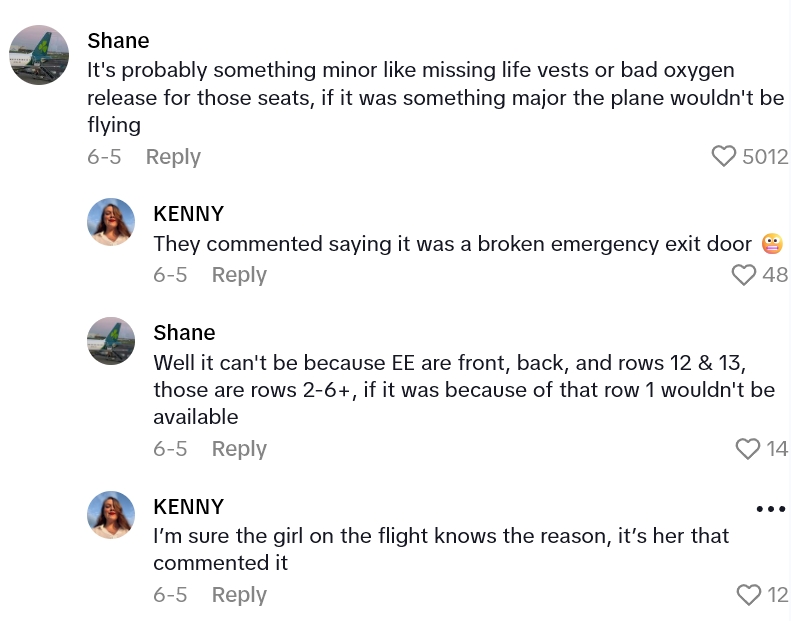791x621 pixels.
Task: Open Shane's profile name on top comment
Action: point(118,41)
